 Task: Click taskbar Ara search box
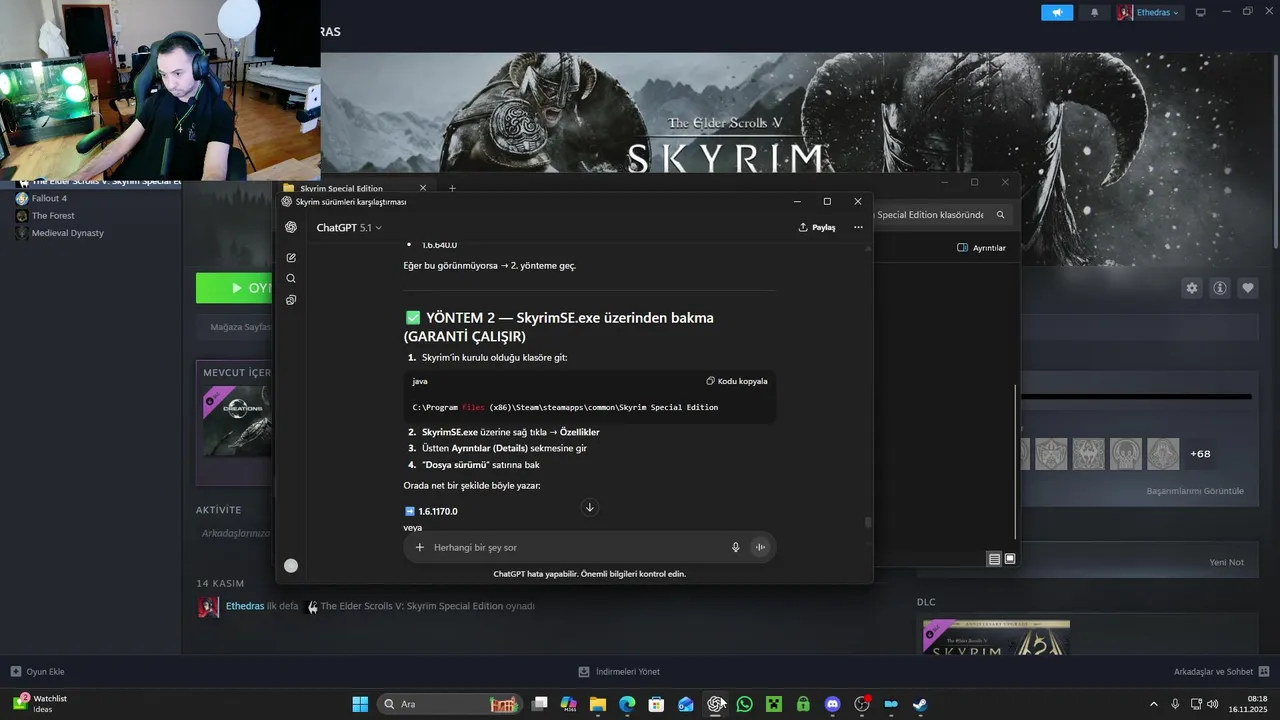(x=449, y=704)
